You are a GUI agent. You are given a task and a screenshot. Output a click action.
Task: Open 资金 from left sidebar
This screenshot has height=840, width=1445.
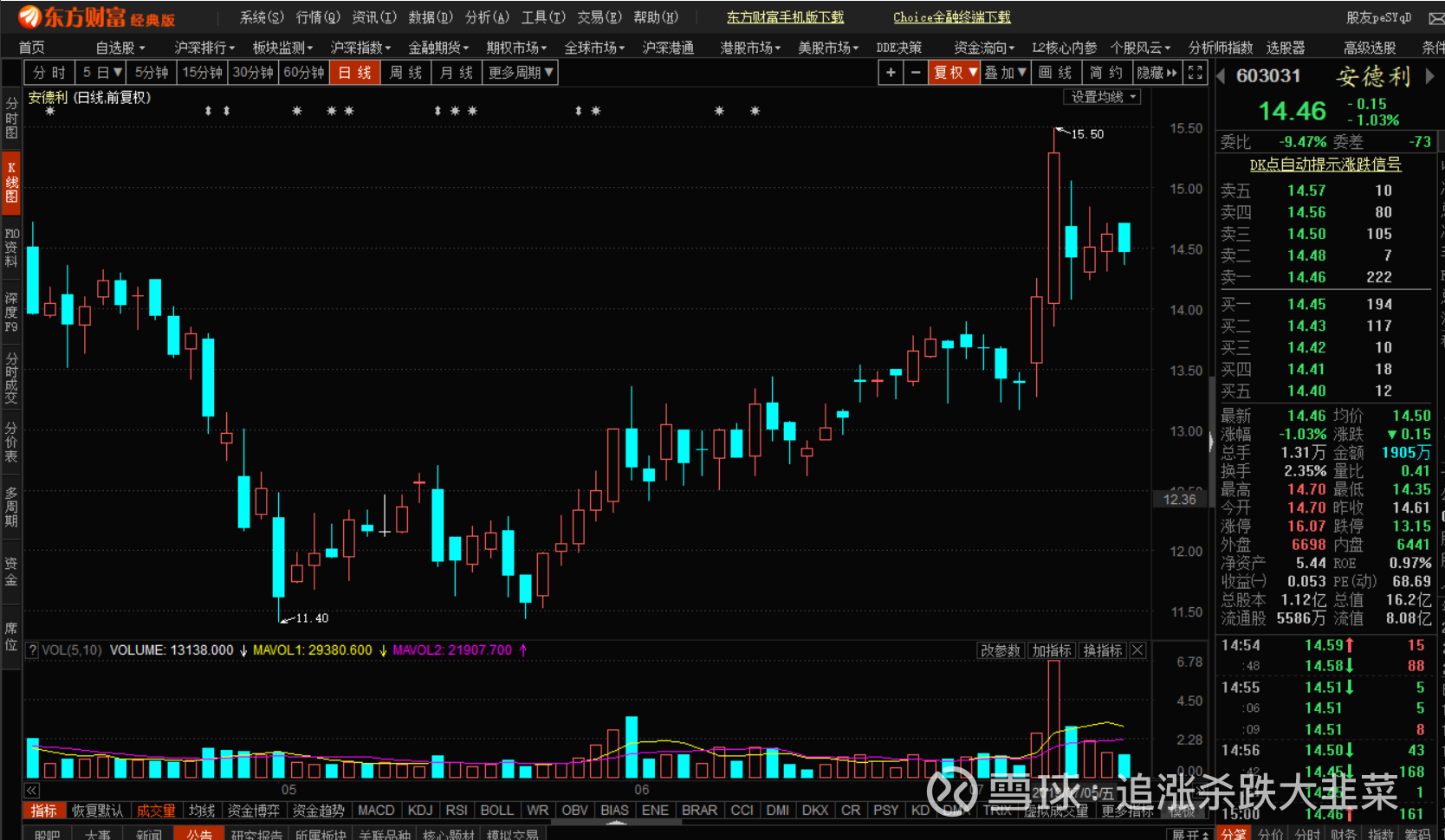pyautogui.click(x=11, y=572)
